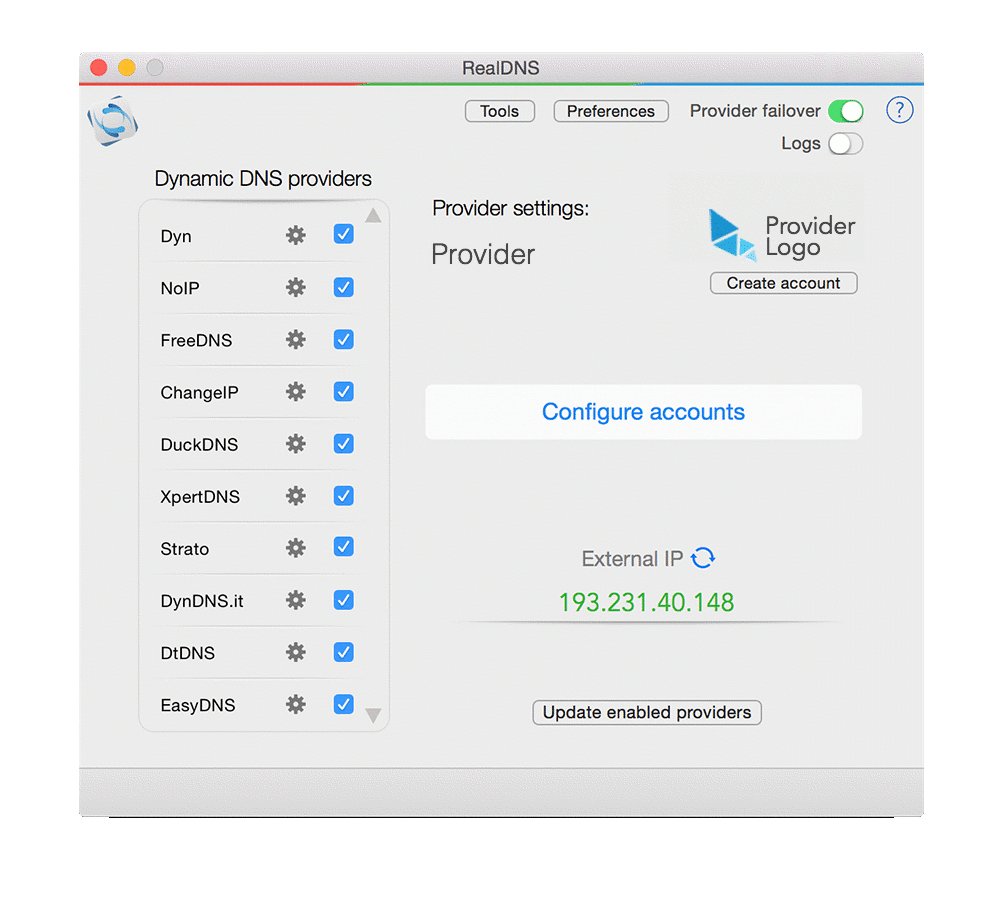1004x911 pixels.
Task: Click the Create account button
Action: 783,283
